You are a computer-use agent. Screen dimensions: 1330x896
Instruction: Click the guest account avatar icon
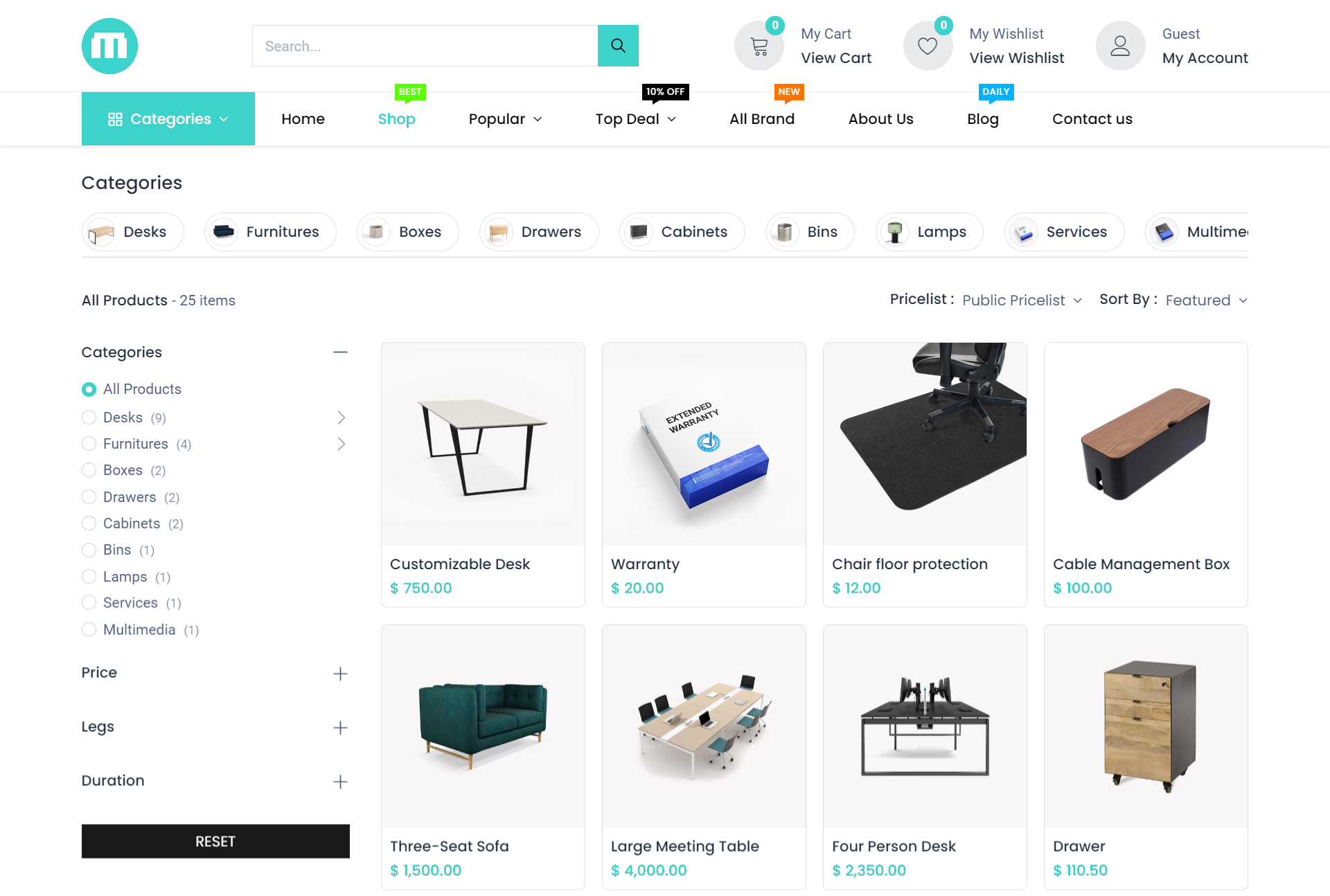[1120, 46]
